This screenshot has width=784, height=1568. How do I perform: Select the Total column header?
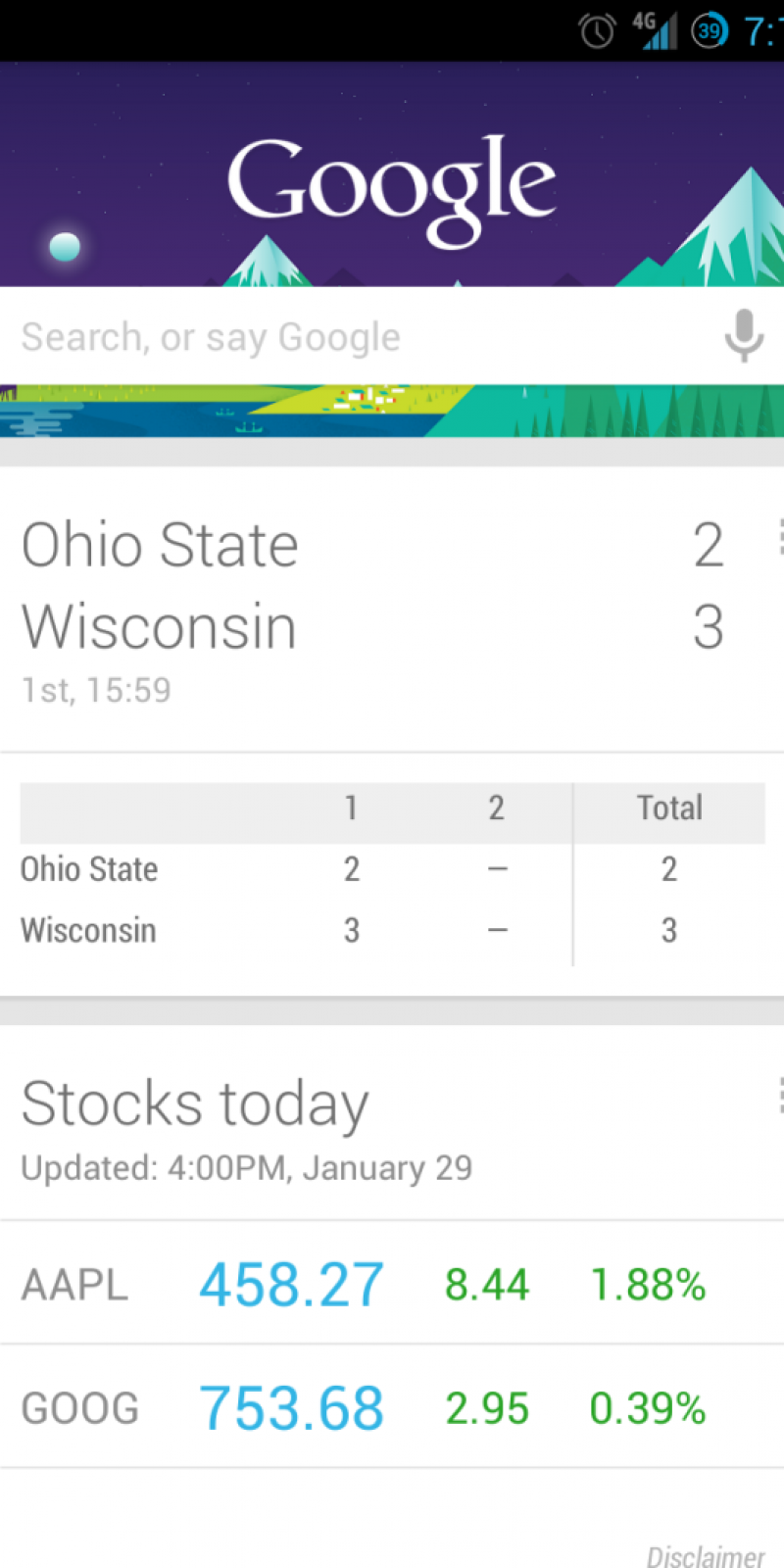[x=669, y=808]
